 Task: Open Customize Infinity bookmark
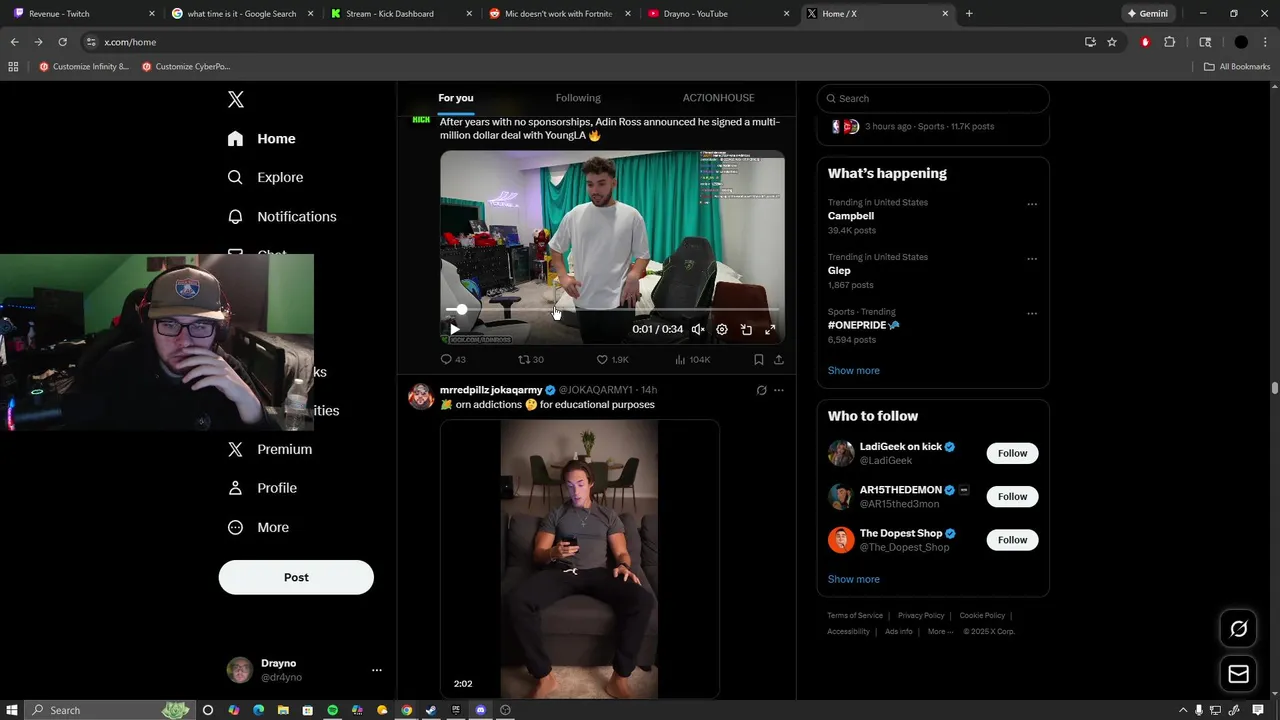pos(84,67)
